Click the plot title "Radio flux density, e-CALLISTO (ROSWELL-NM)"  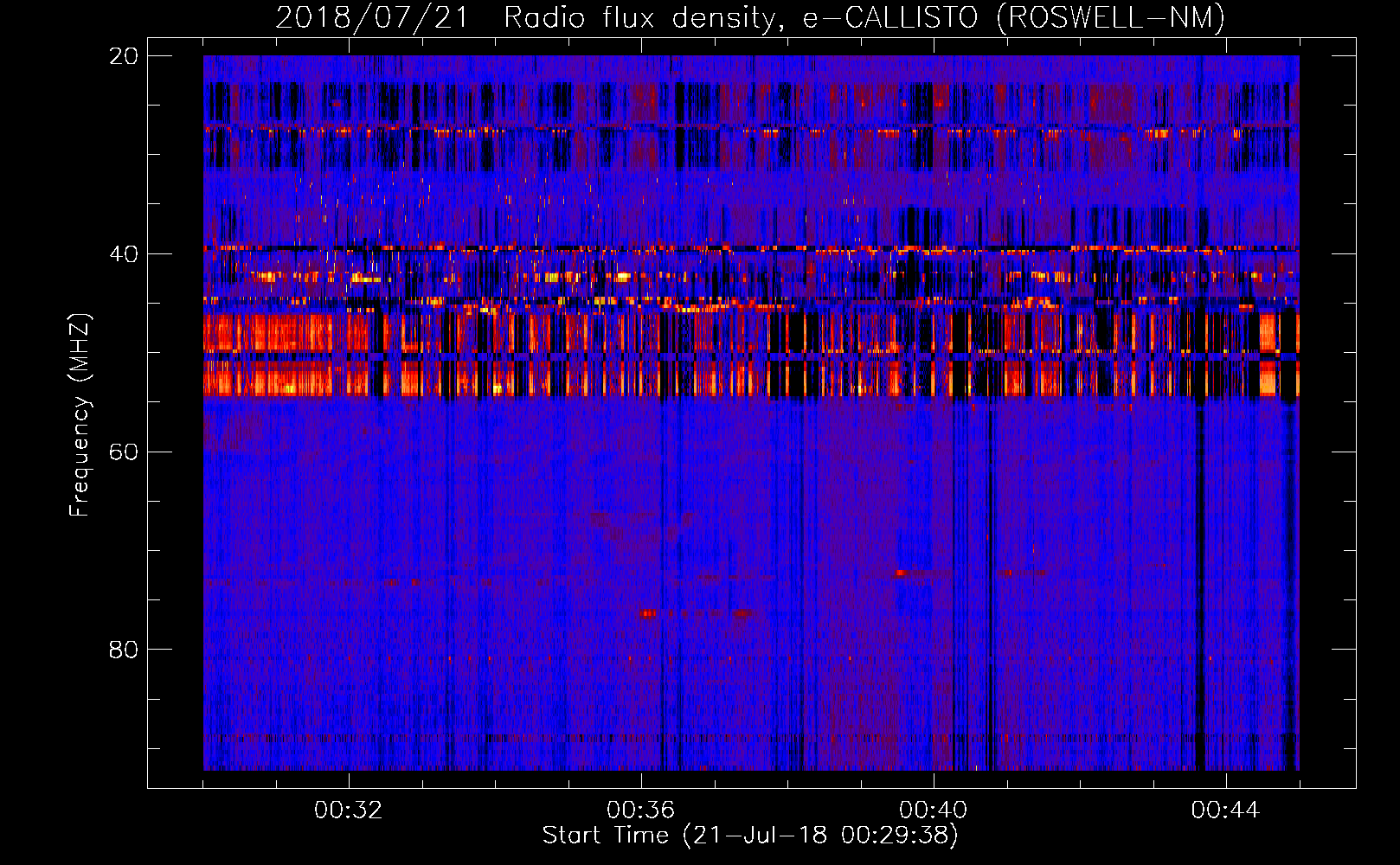(864, 17)
